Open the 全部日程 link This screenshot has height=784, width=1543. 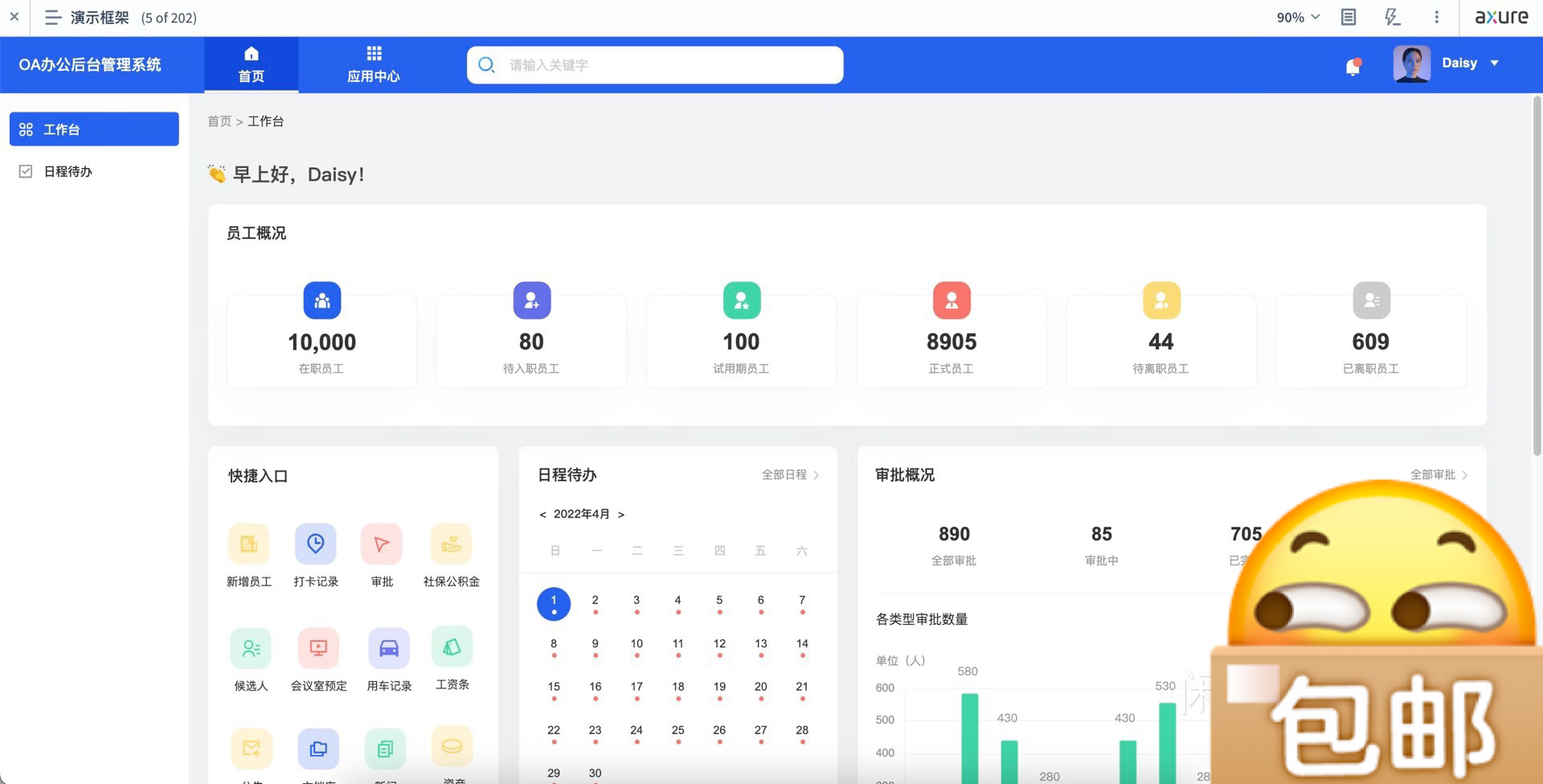[x=790, y=476]
